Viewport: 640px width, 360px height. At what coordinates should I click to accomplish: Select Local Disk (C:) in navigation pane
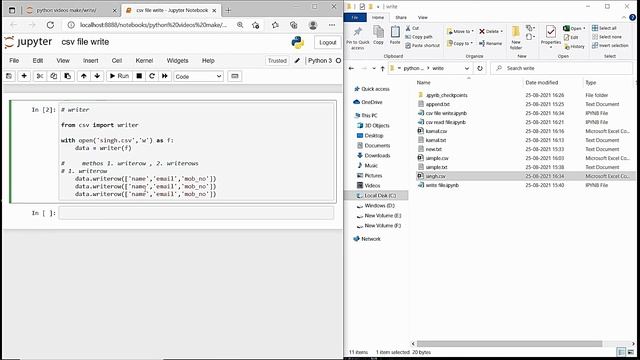[376, 196]
